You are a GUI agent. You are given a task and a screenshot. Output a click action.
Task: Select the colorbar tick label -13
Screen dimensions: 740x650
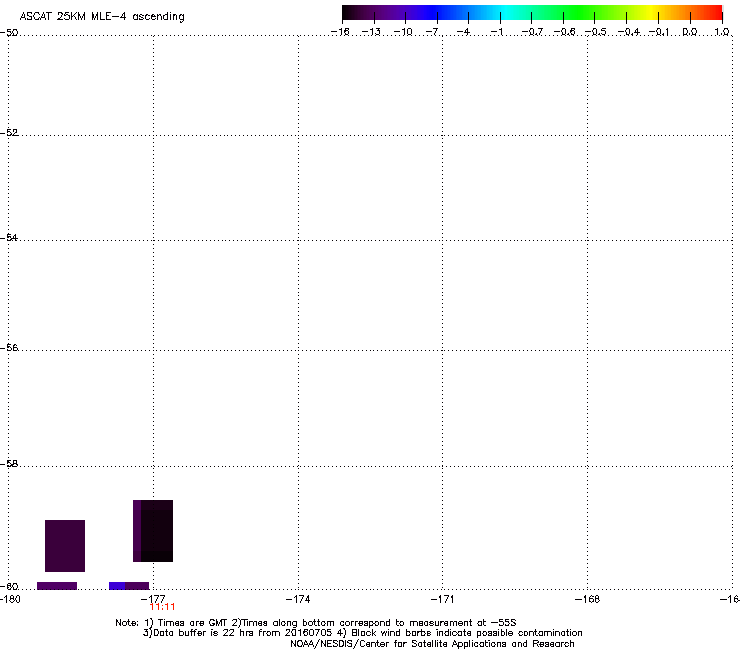(371, 32)
